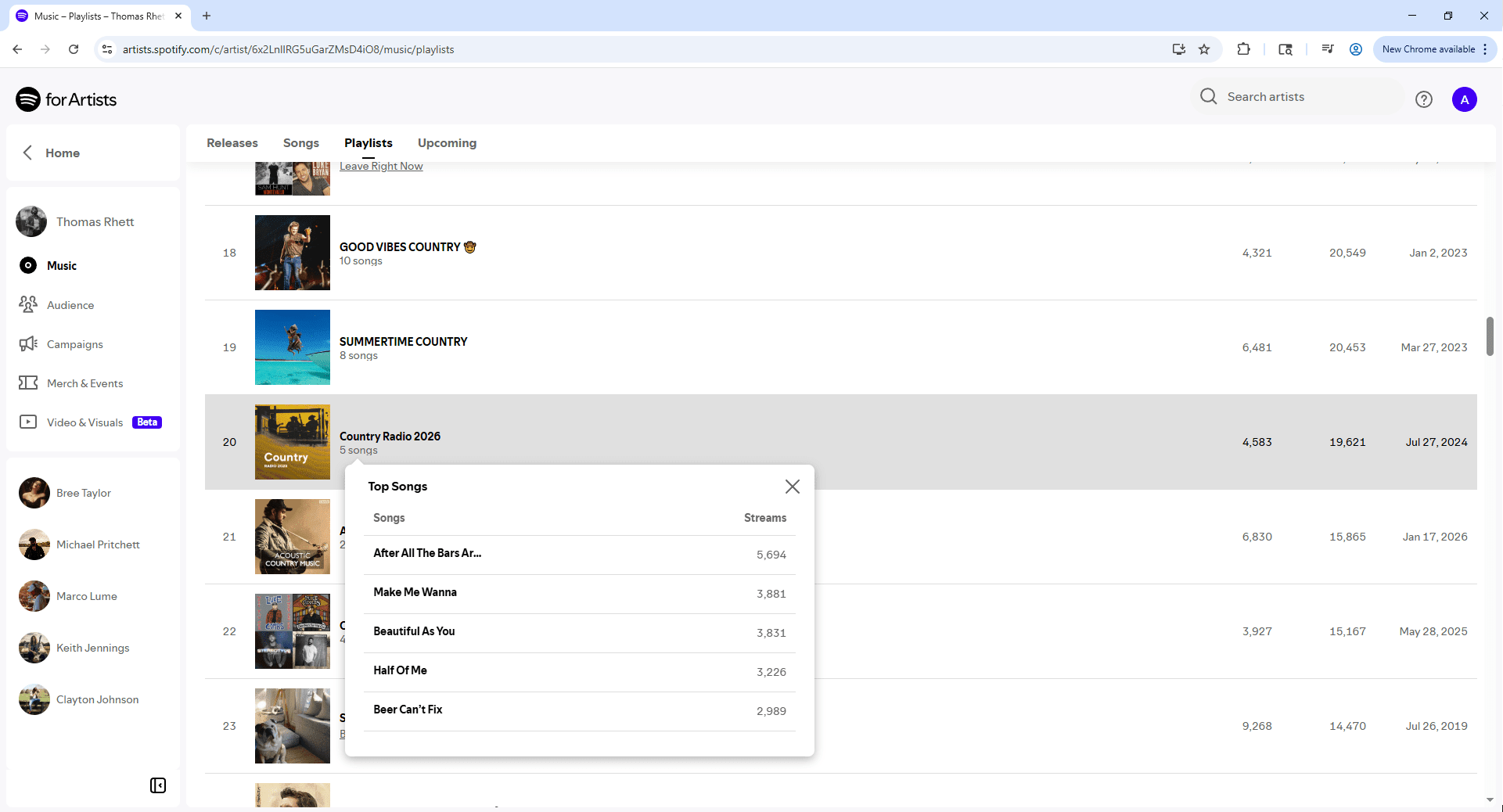
Task: Open Chrome side search icon
Action: 1285,49
